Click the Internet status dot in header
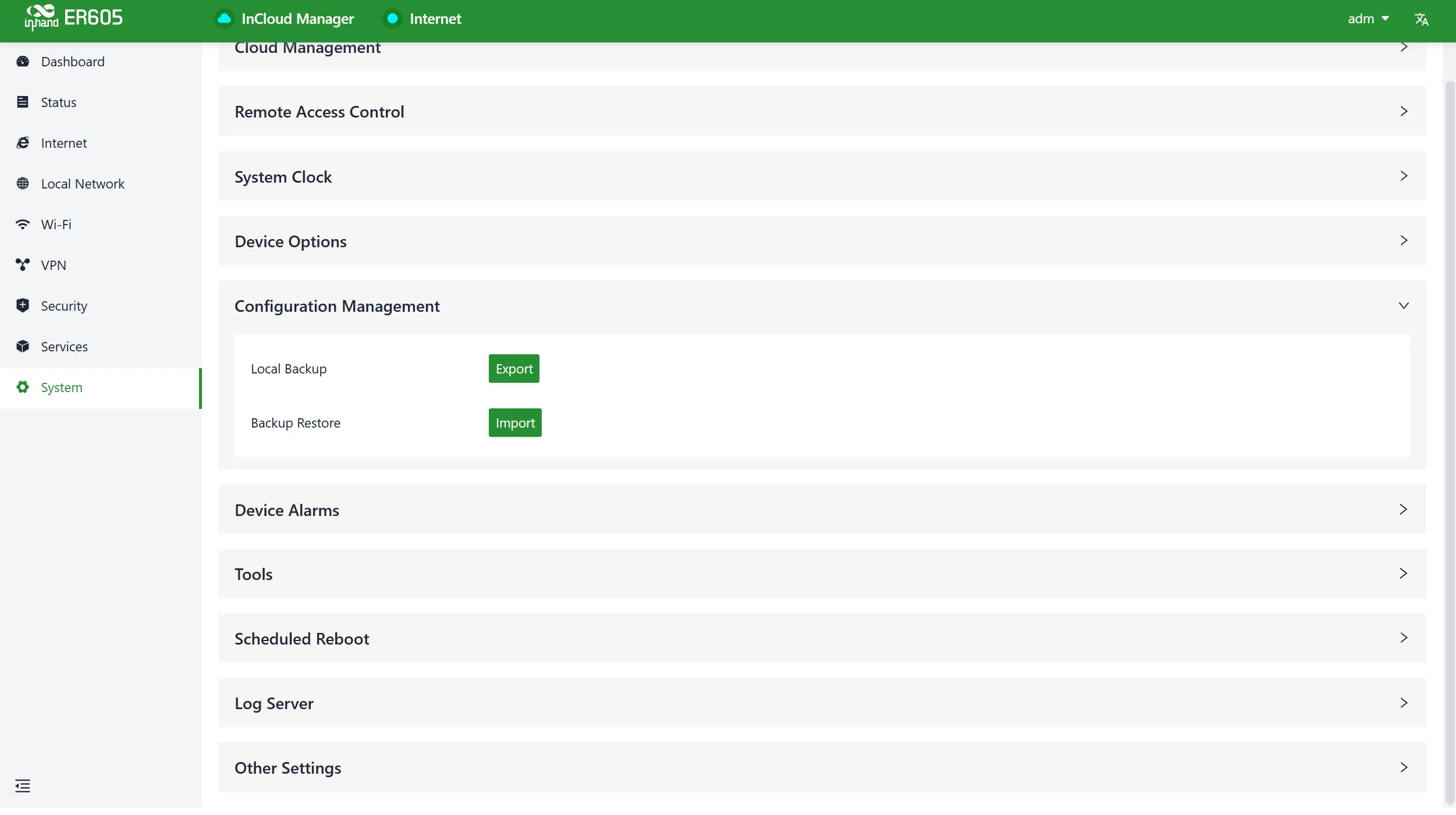Viewport: 1456px width, 815px height. (393, 19)
